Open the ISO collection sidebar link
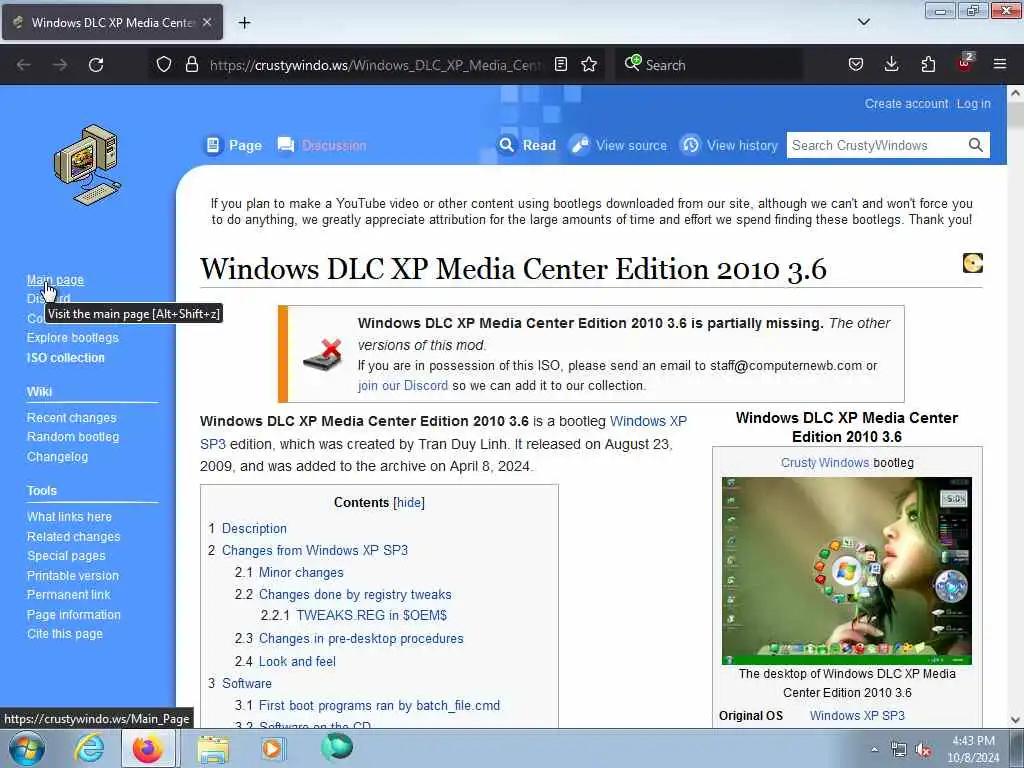Viewport: 1024px width, 768px height. coord(65,358)
